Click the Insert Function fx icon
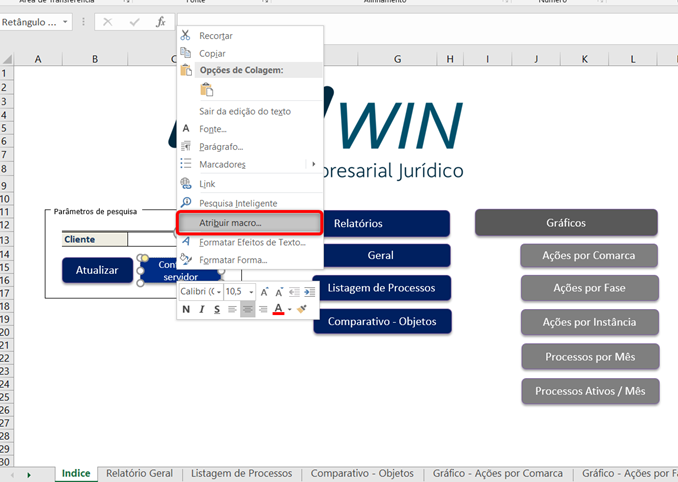678x482 pixels. click(x=160, y=22)
